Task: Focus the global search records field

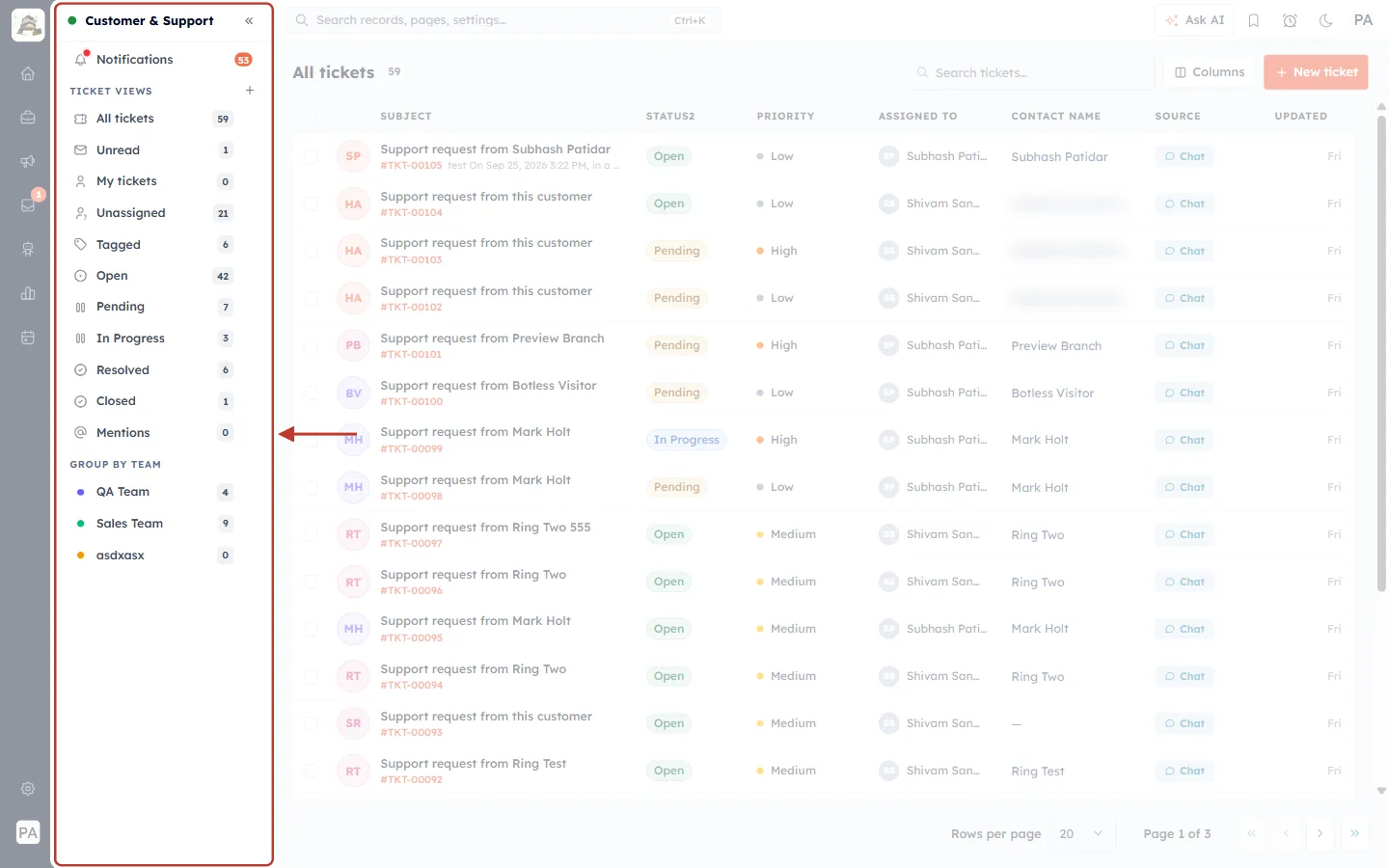Action: tap(503, 20)
